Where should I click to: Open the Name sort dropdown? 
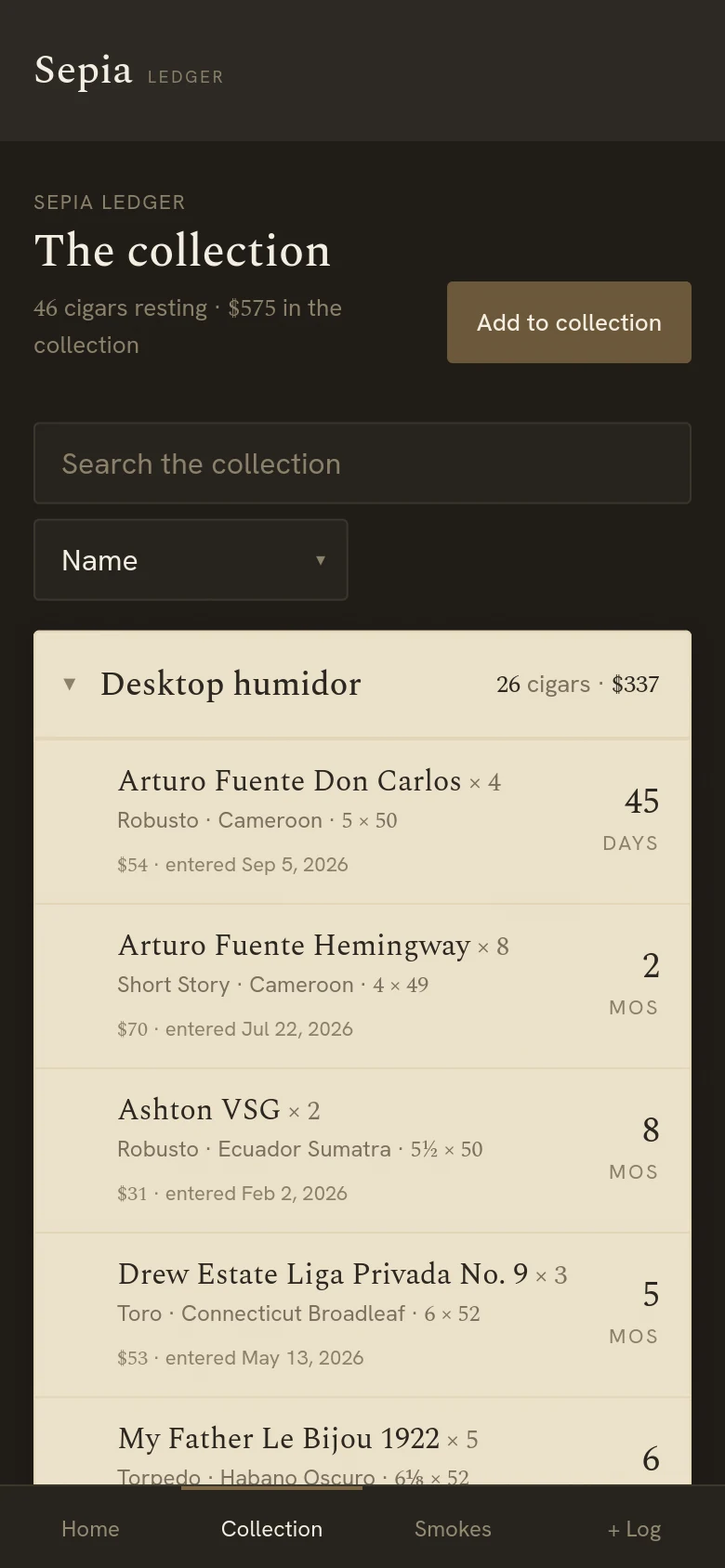coord(191,560)
